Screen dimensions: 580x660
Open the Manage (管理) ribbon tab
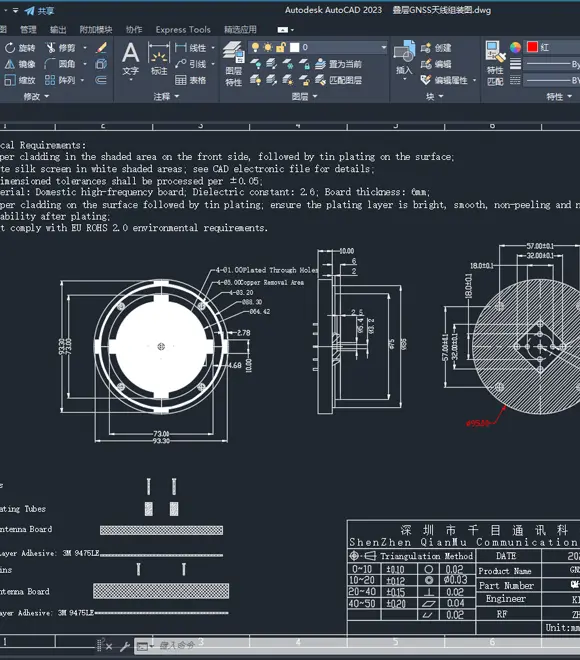(x=28, y=30)
